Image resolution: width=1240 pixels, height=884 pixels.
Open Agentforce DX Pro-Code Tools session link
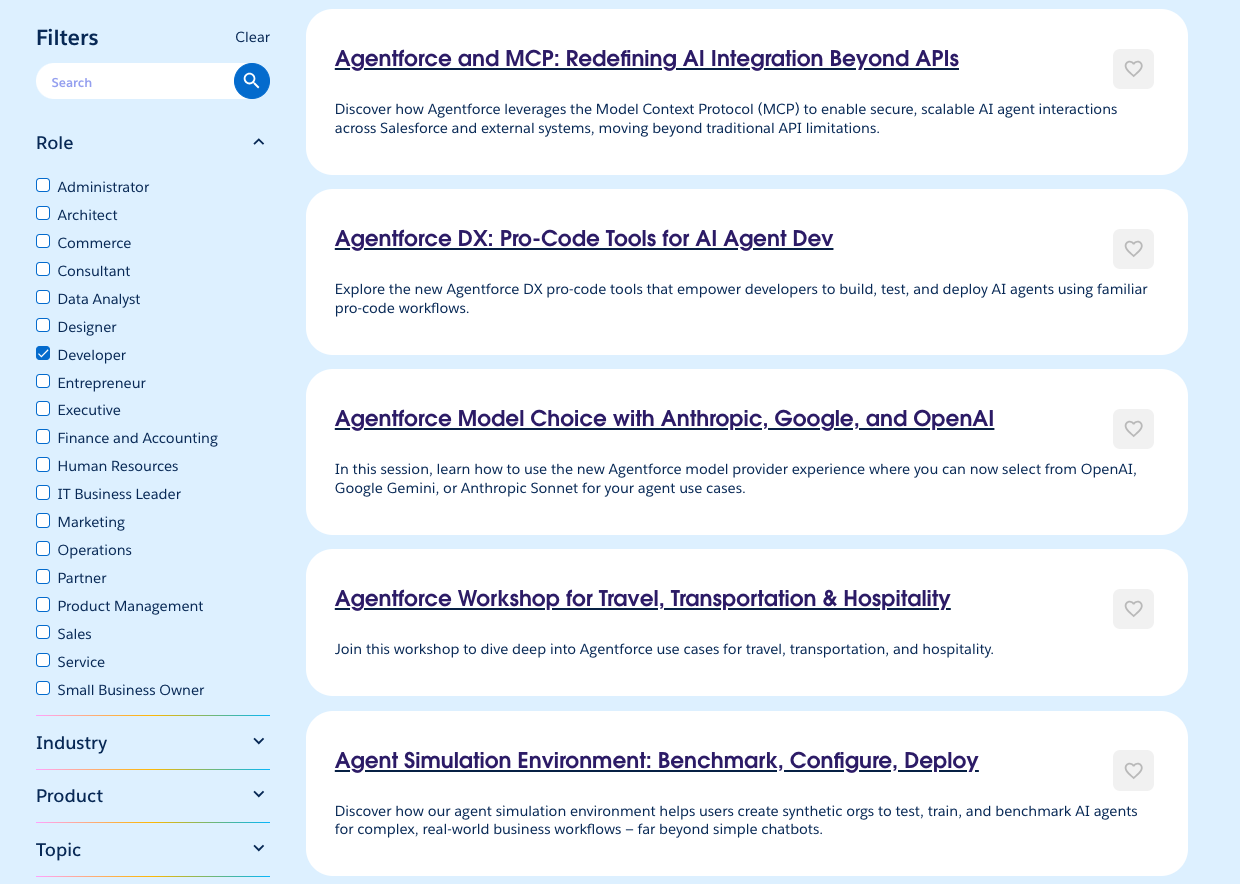coord(584,238)
